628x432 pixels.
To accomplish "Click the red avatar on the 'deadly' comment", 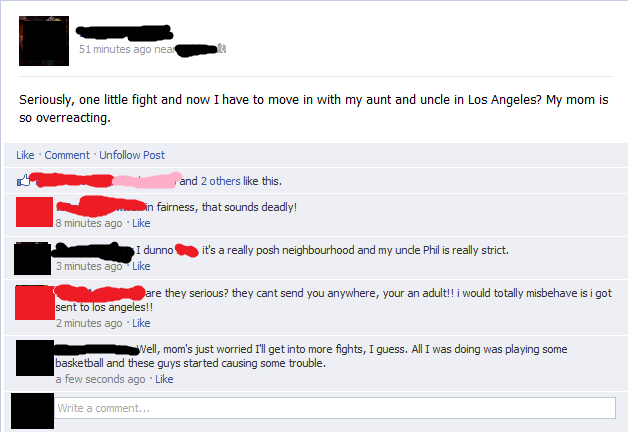I will [34, 212].
